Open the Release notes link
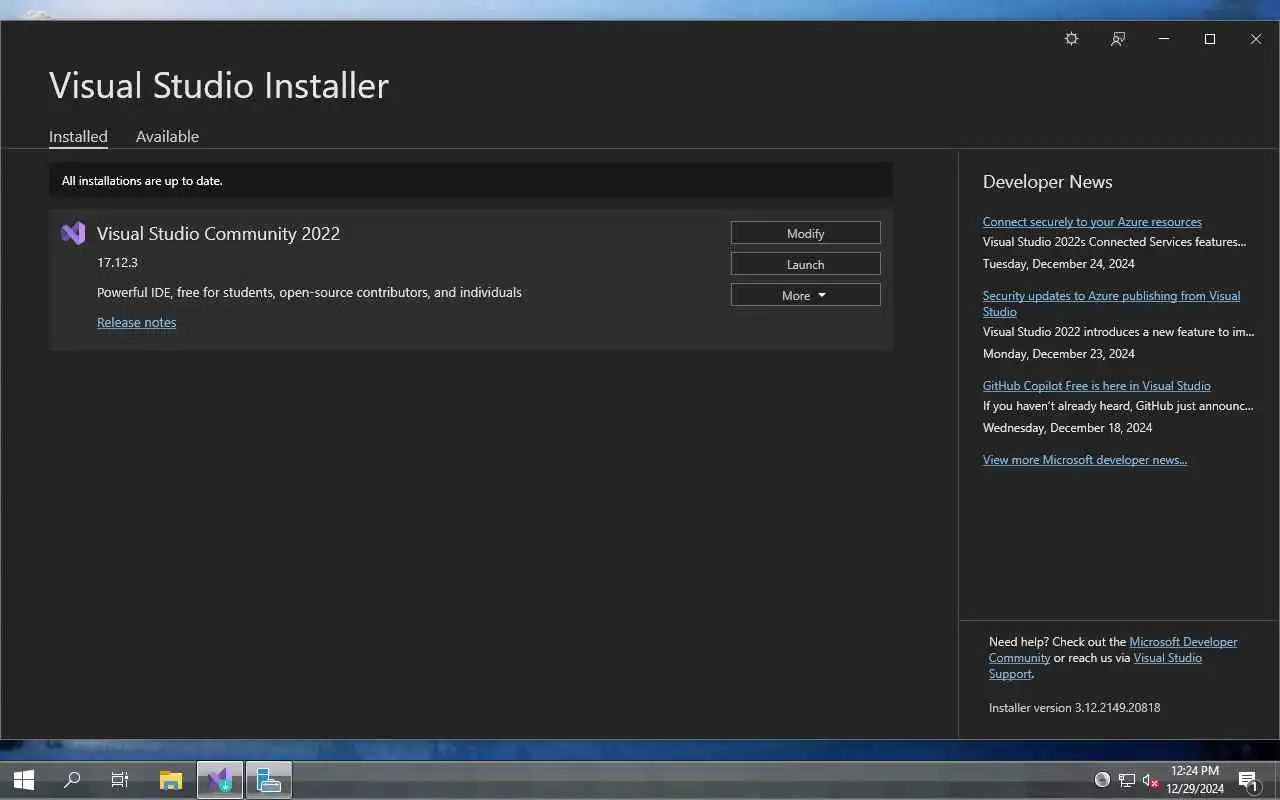 (x=136, y=322)
